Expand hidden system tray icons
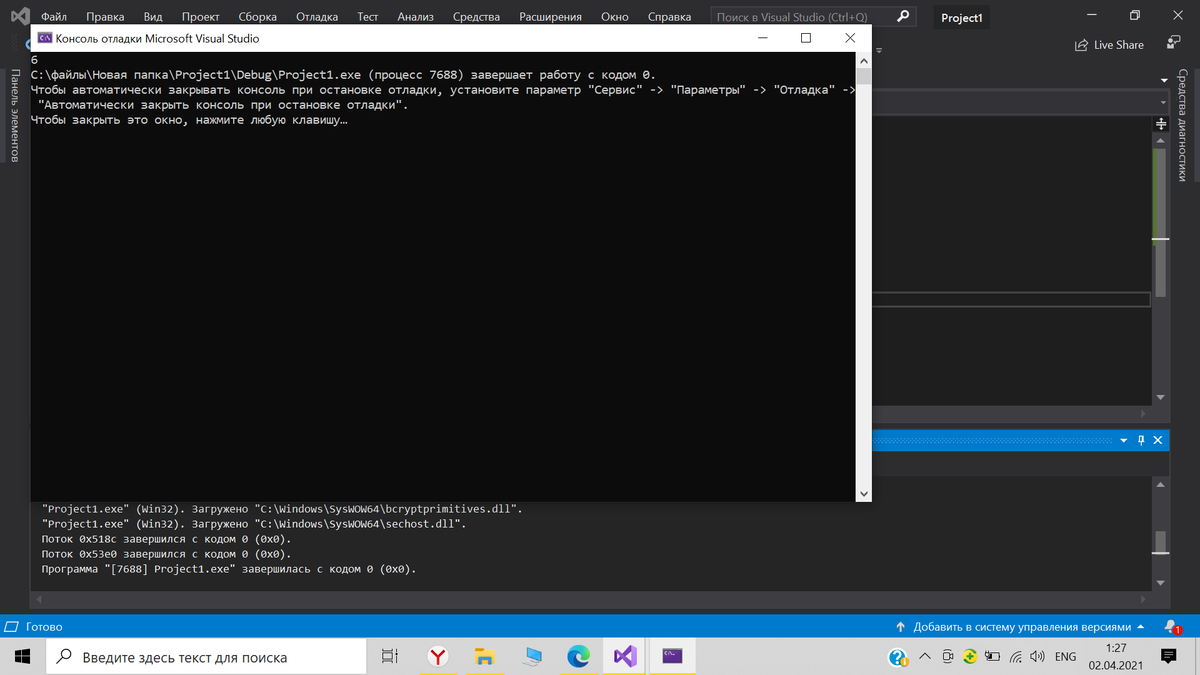Viewport: 1200px width, 675px height. click(x=925, y=657)
